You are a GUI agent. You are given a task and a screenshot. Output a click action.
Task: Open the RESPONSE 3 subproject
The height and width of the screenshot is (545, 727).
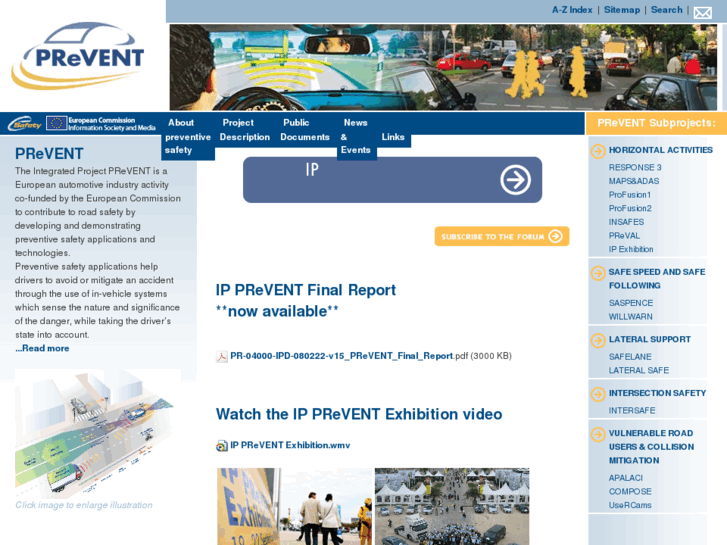click(635, 167)
